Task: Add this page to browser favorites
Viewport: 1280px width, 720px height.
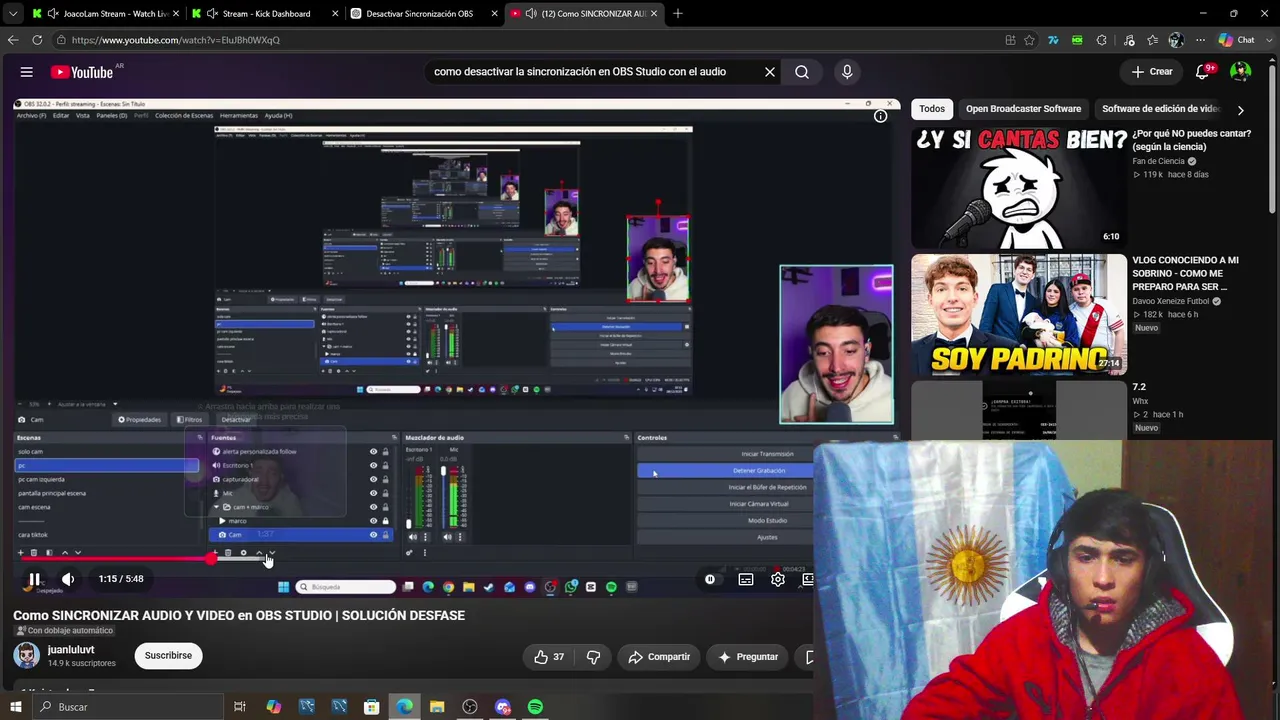Action: [x=1029, y=40]
